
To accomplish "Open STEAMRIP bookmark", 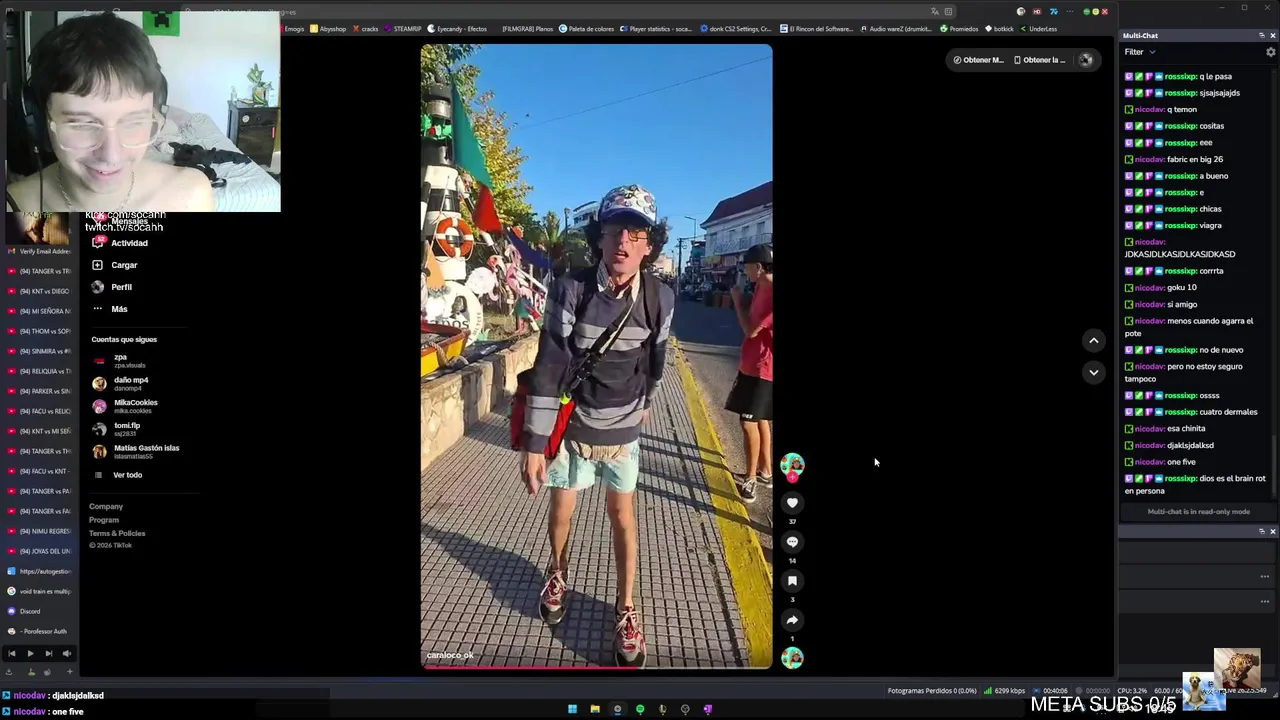I will (x=403, y=29).
